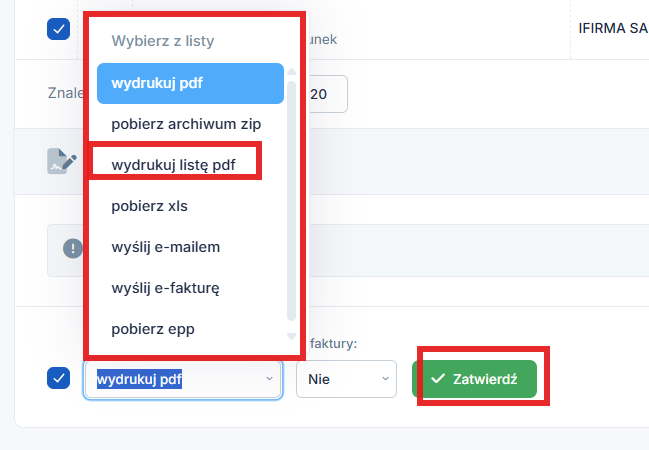
Task: Open the 'wydrukuj pdf' action combo box
Action: tap(182, 379)
